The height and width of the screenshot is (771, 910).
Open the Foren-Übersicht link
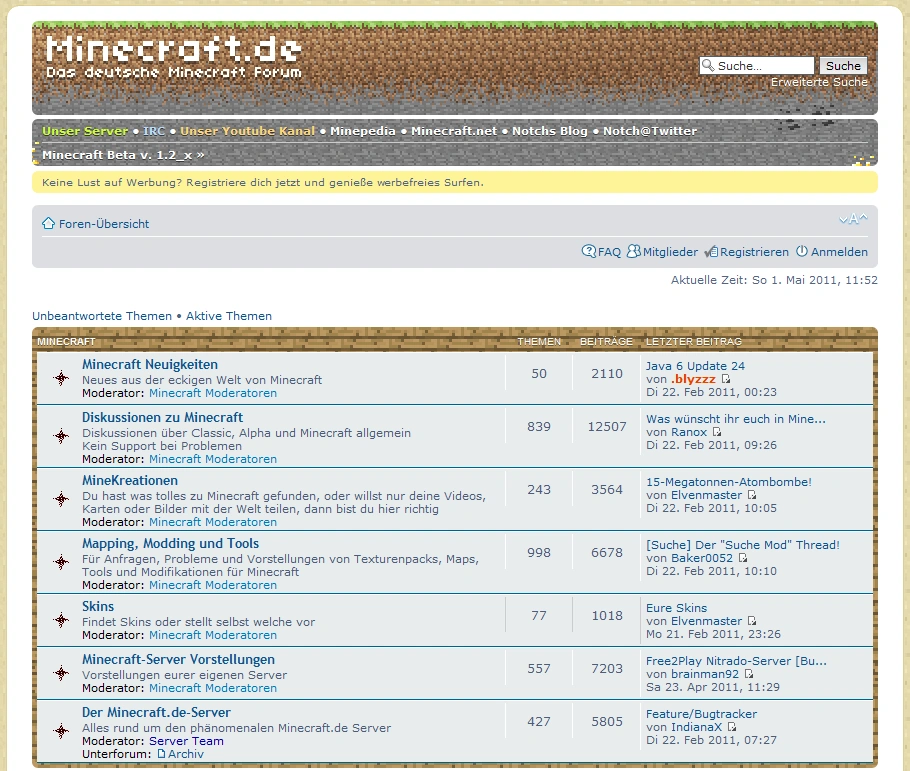[x=104, y=224]
